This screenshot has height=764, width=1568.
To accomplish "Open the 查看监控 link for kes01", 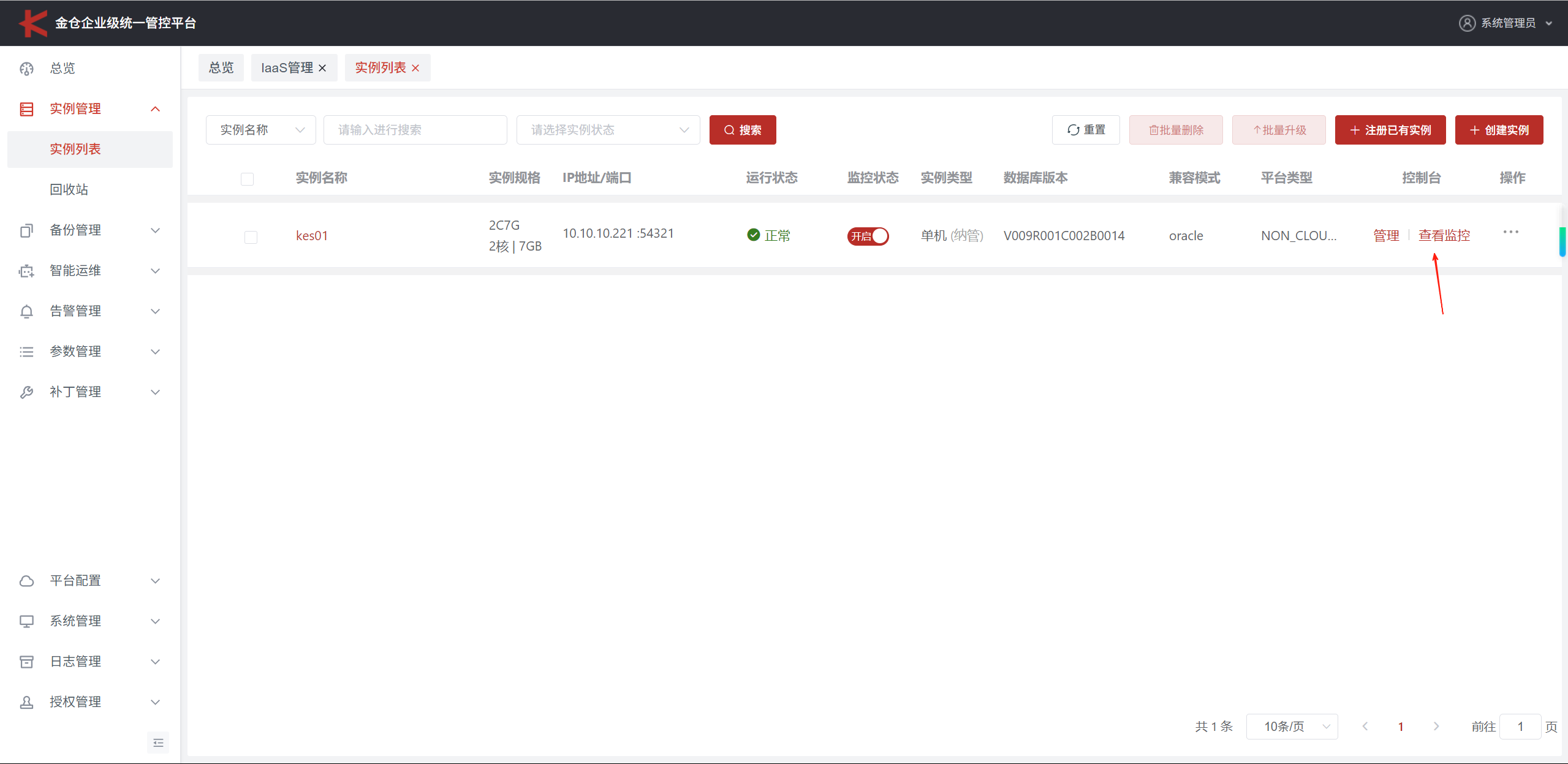I will point(1444,236).
